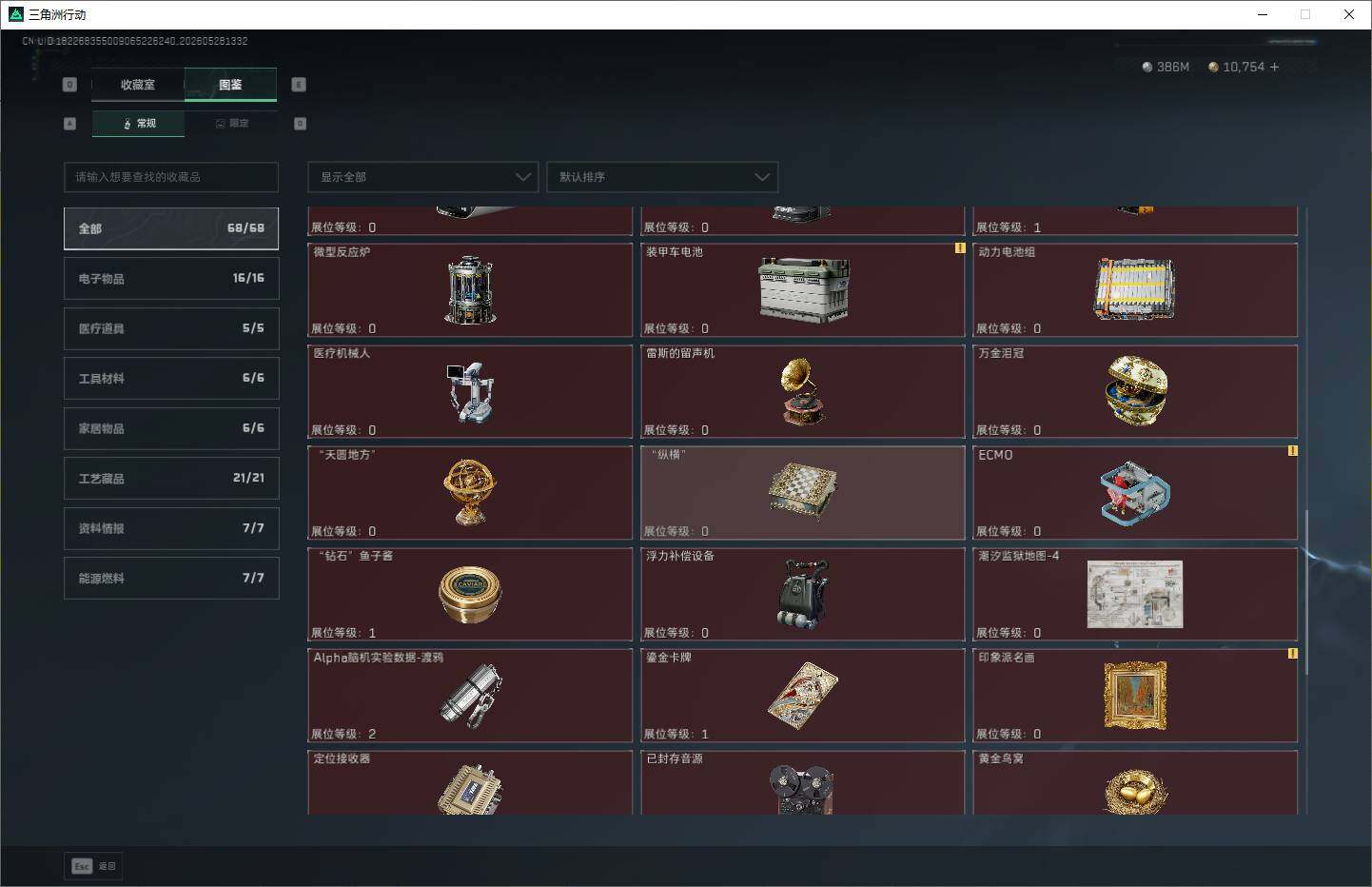Open the 默认排序 sort dropdown
The height and width of the screenshot is (887, 1372).
[x=662, y=177]
